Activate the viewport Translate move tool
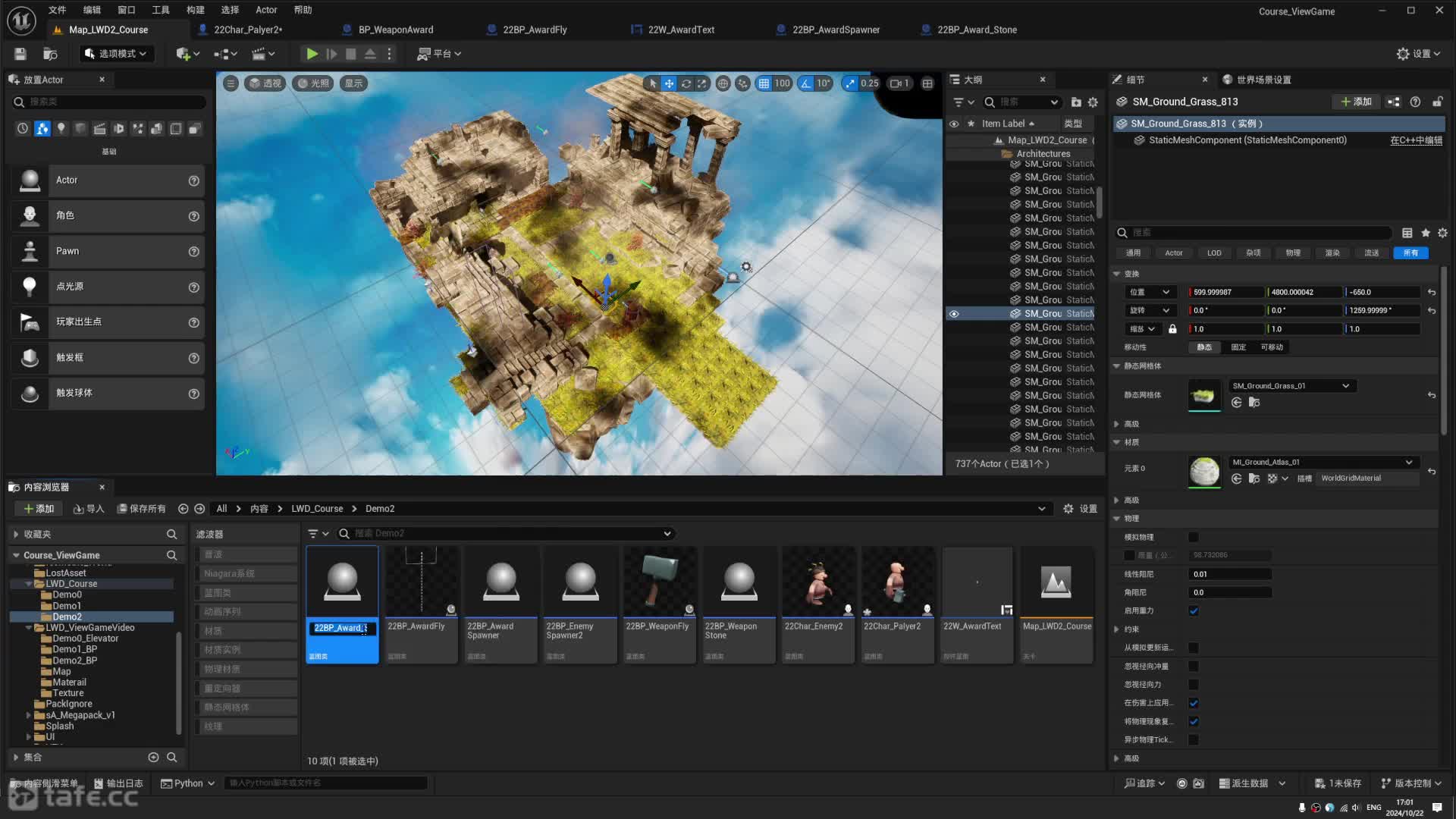The image size is (1456, 819). [x=669, y=83]
